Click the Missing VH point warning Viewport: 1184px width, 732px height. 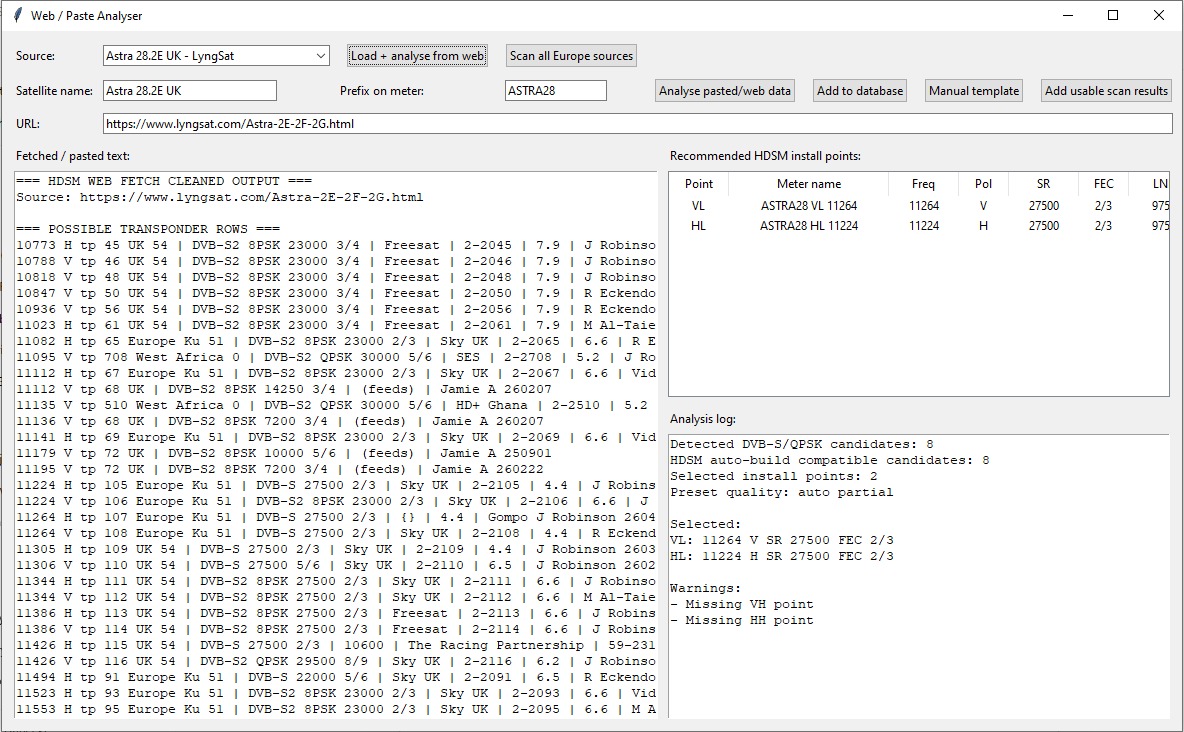(742, 604)
